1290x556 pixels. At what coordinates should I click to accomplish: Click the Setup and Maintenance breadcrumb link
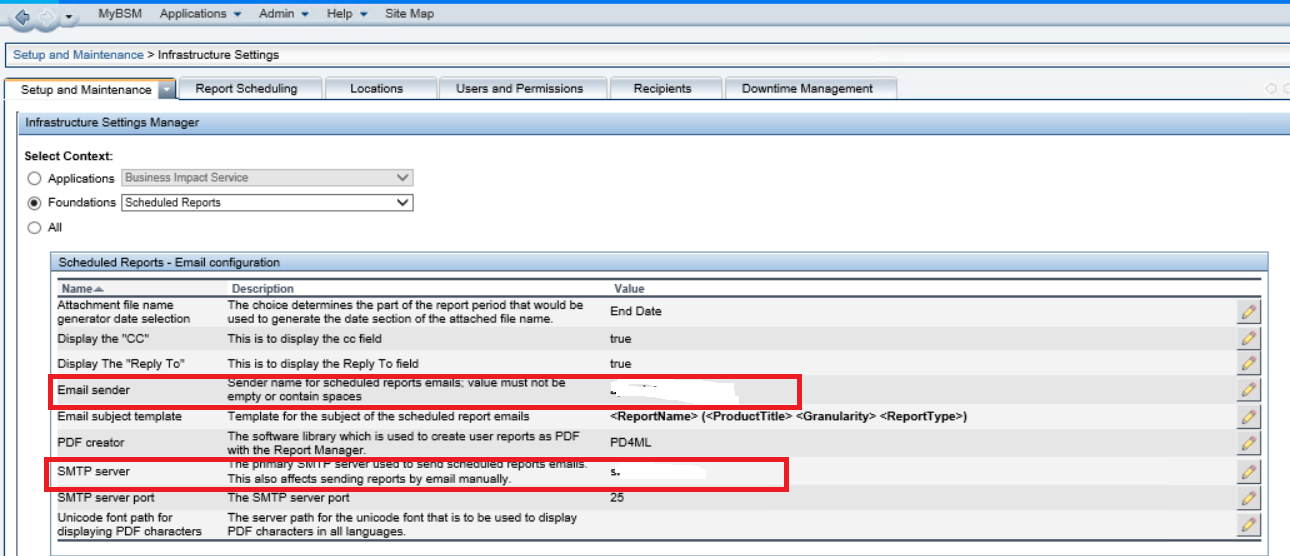(78, 55)
